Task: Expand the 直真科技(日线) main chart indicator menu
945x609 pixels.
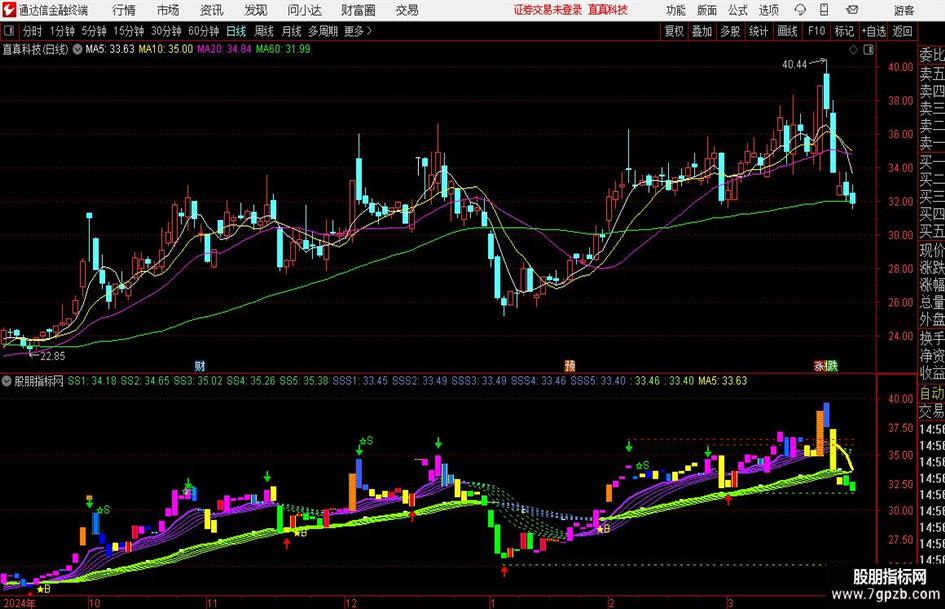Action: [x=77, y=49]
